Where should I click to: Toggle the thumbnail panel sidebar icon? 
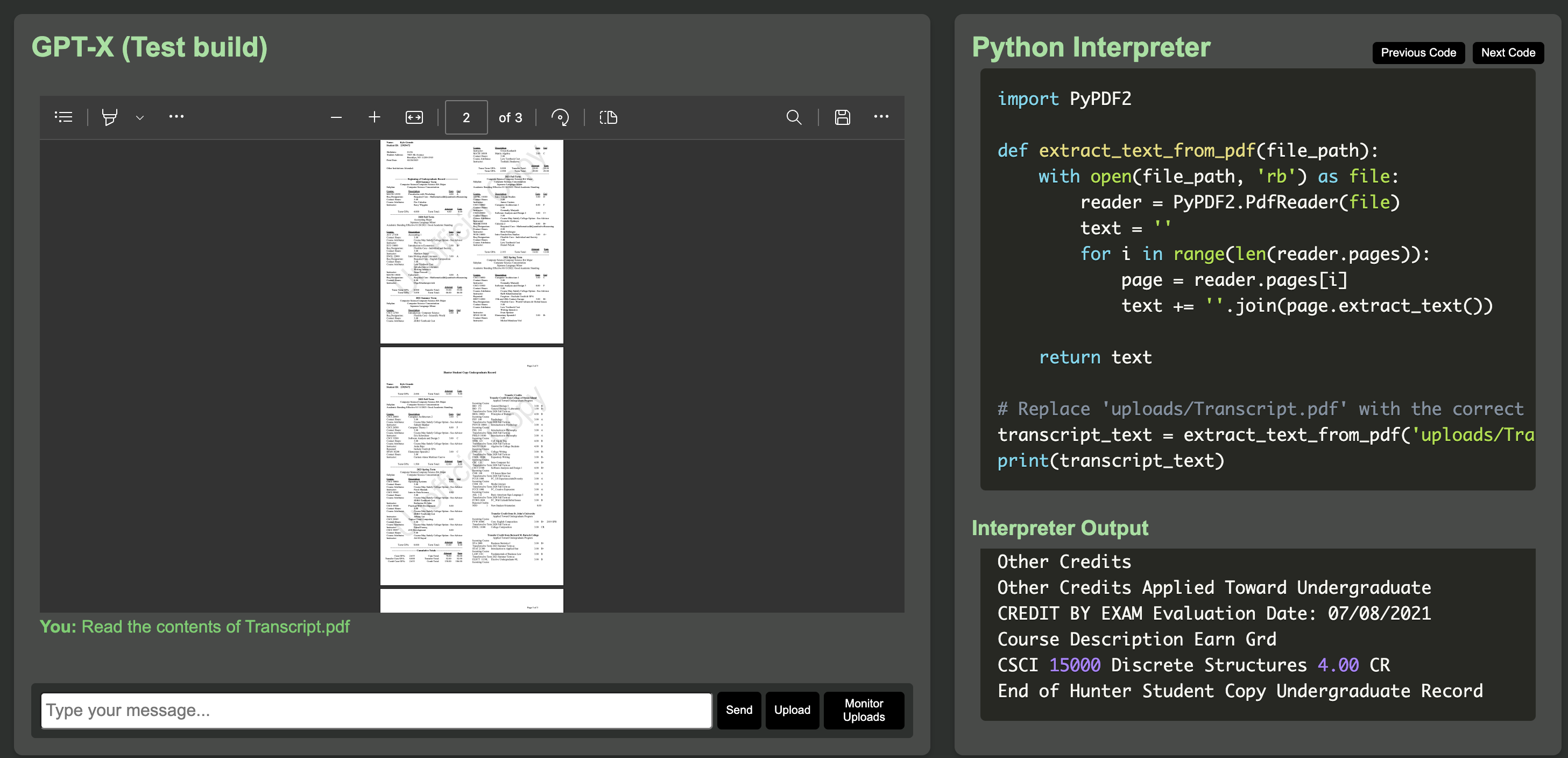point(64,117)
